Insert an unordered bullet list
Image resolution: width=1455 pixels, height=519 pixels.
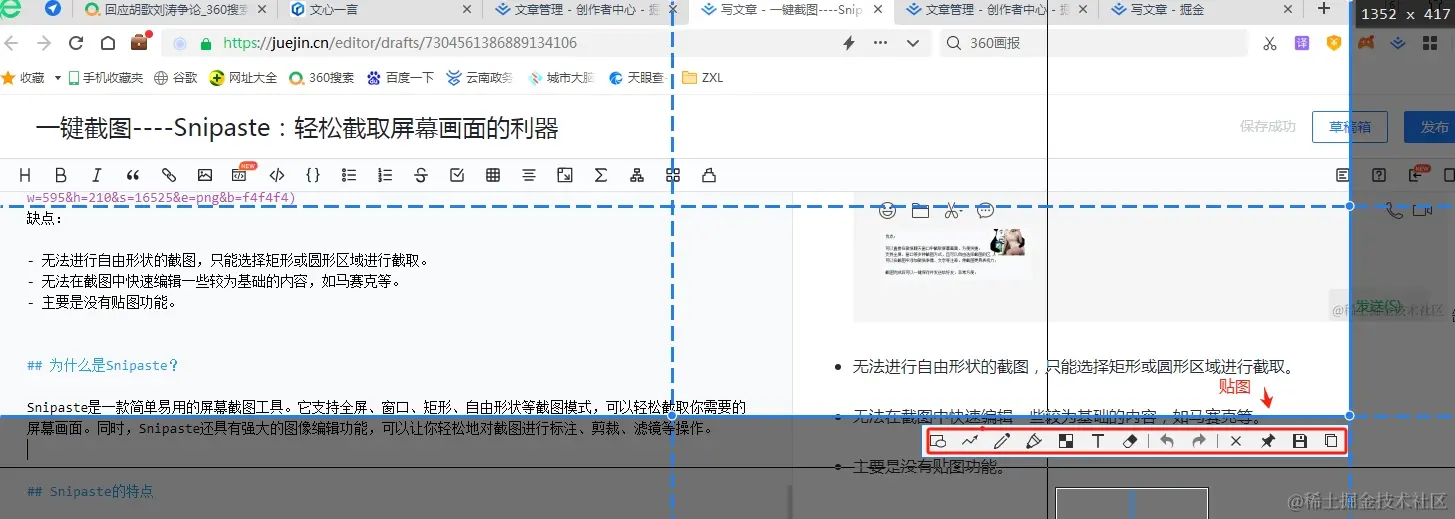[349, 175]
